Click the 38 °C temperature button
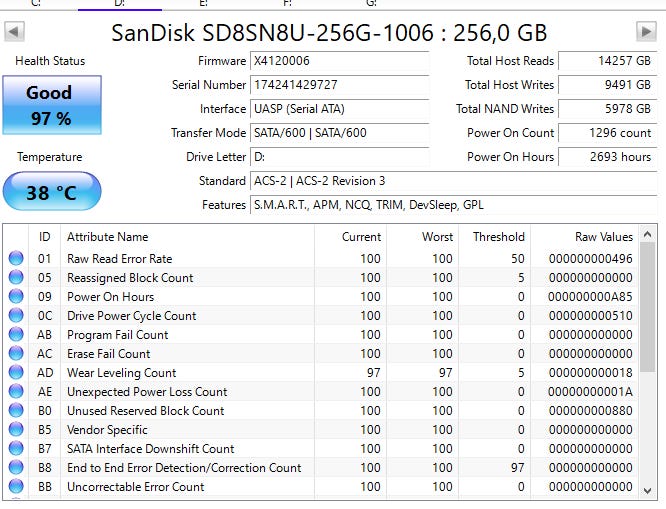The image size is (666, 509). coord(52,191)
